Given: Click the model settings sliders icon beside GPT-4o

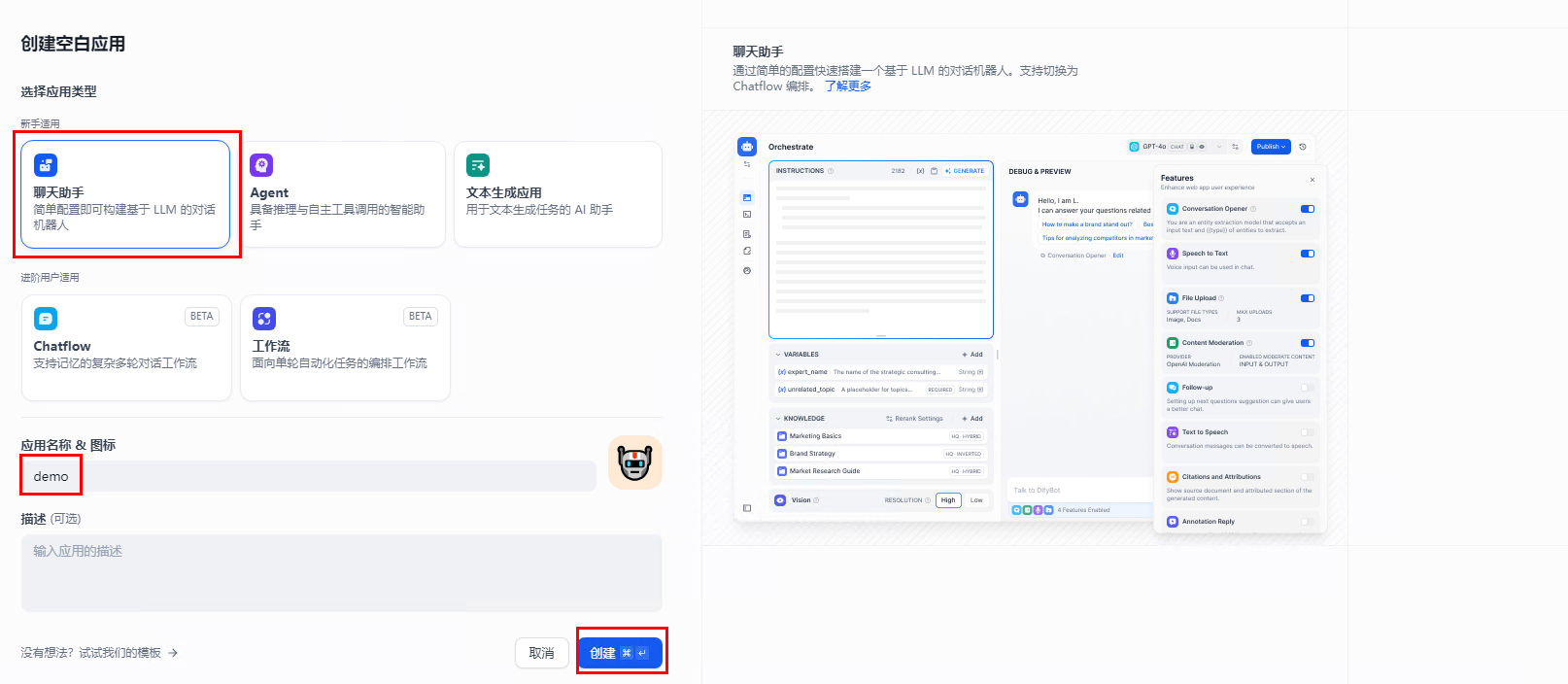Looking at the screenshot, I should pyautogui.click(x=1236, y=147).
